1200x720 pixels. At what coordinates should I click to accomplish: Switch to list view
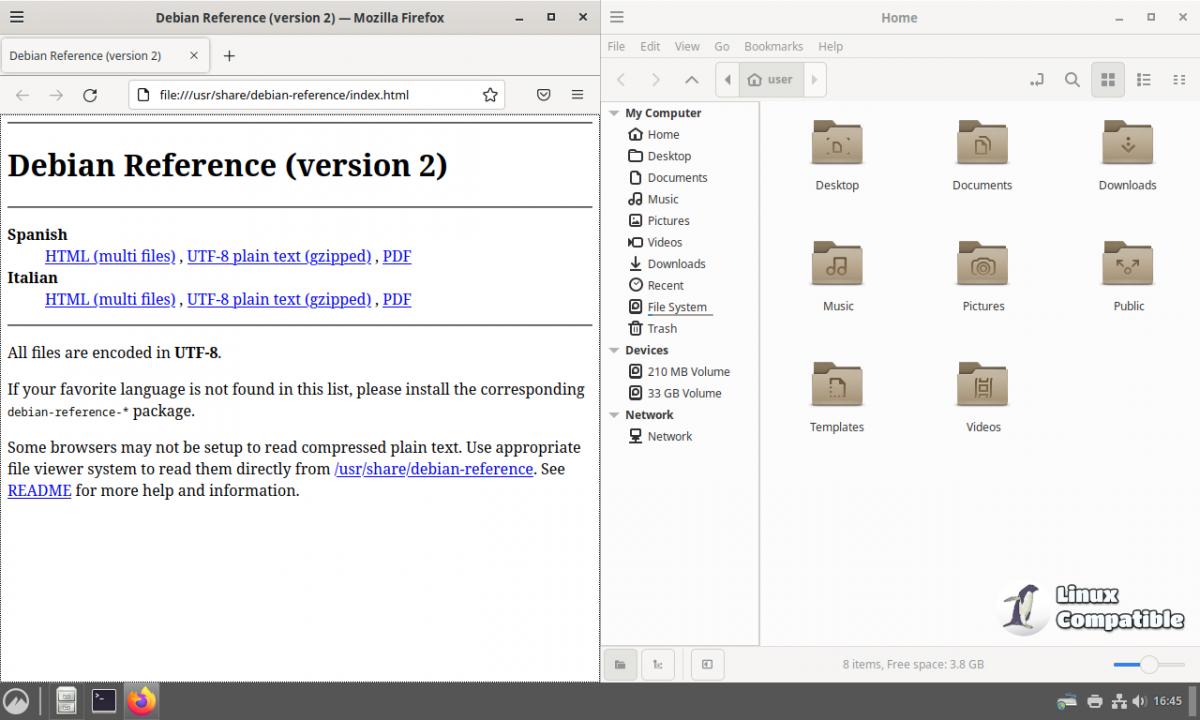[x=1144, y=80]
